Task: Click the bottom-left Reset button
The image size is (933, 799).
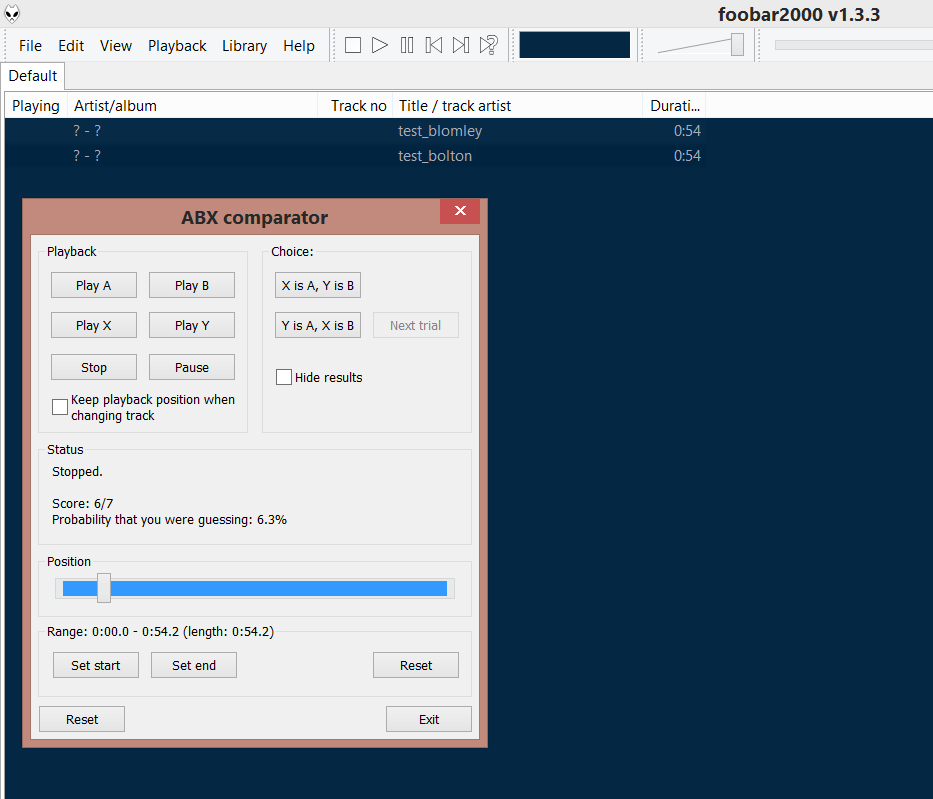Action: pos(82,719)
